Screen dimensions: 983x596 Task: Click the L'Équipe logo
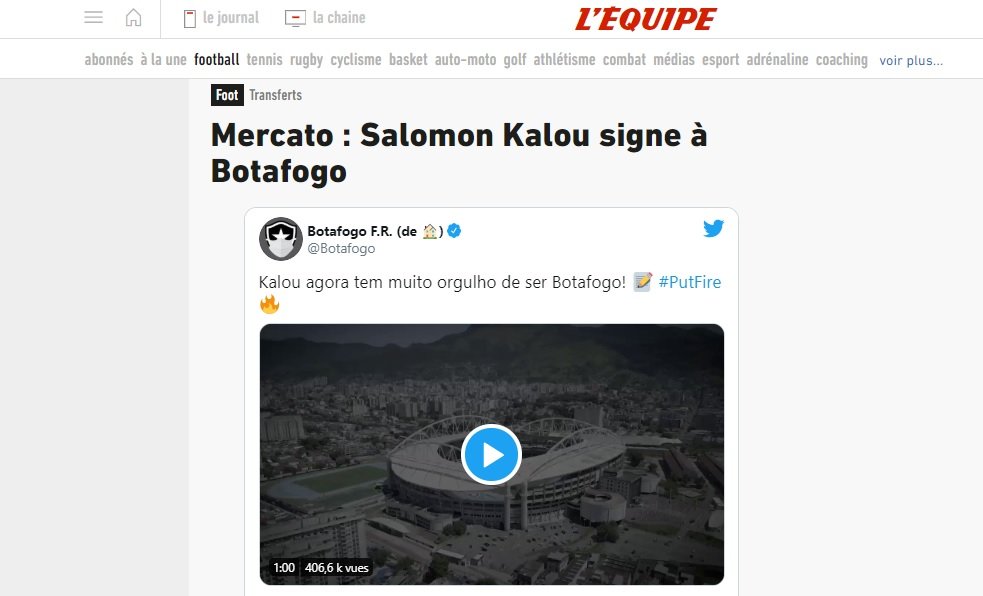coord(646,19)
